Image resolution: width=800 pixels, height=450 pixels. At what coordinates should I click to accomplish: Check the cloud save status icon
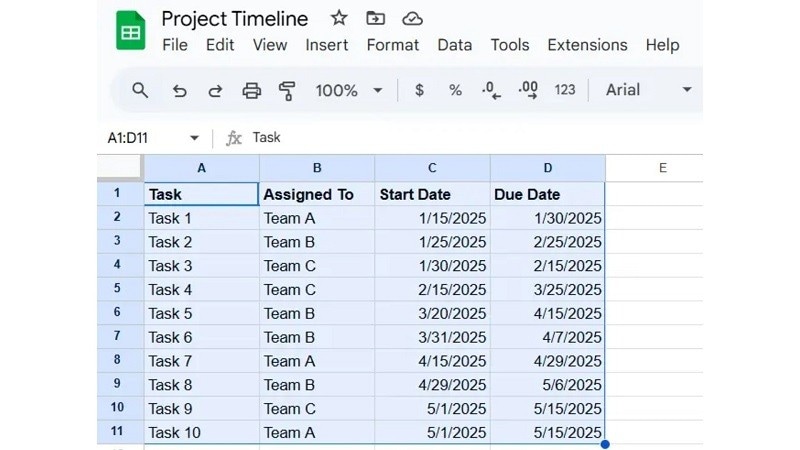pyautogui.click(x=412, y=19)
